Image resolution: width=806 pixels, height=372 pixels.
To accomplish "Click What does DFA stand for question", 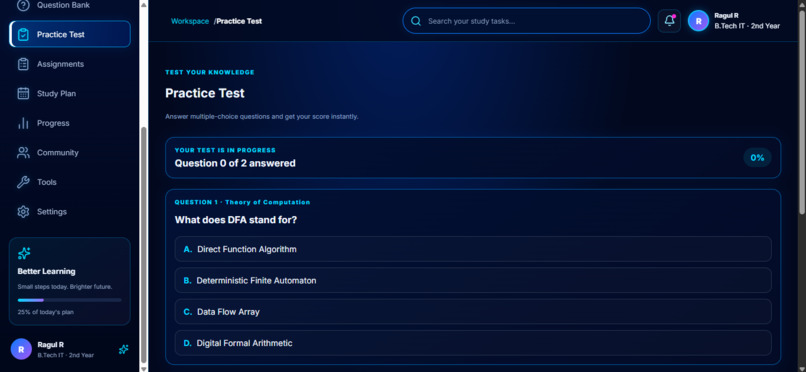I will [236, 220].
